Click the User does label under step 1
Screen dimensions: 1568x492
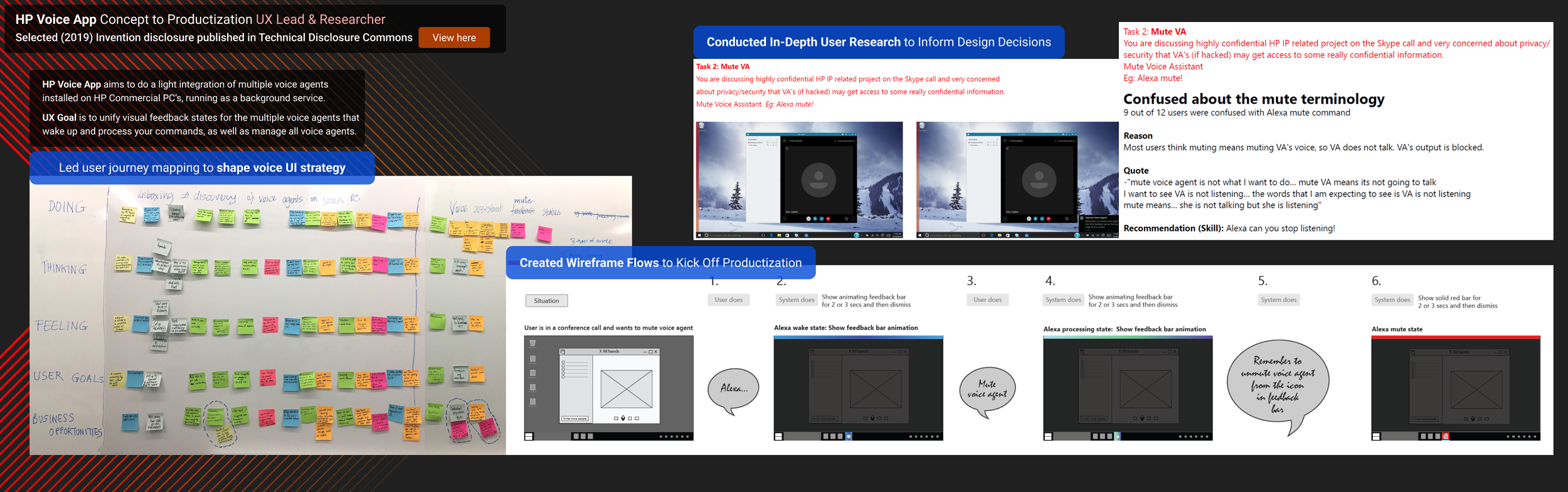(728, 300)
